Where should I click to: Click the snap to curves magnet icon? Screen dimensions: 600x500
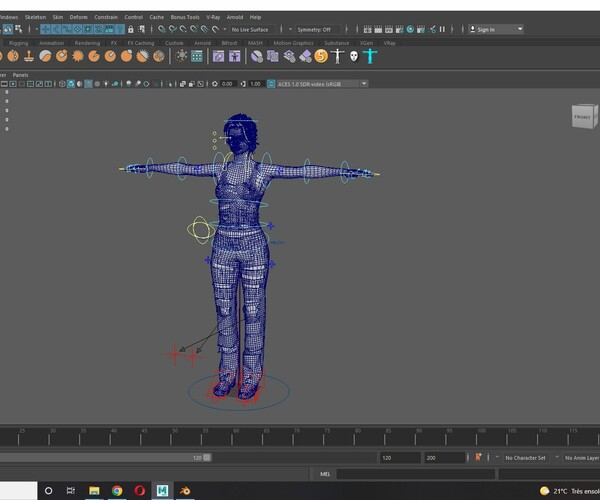pyautogui.click(x=173, y=29)
